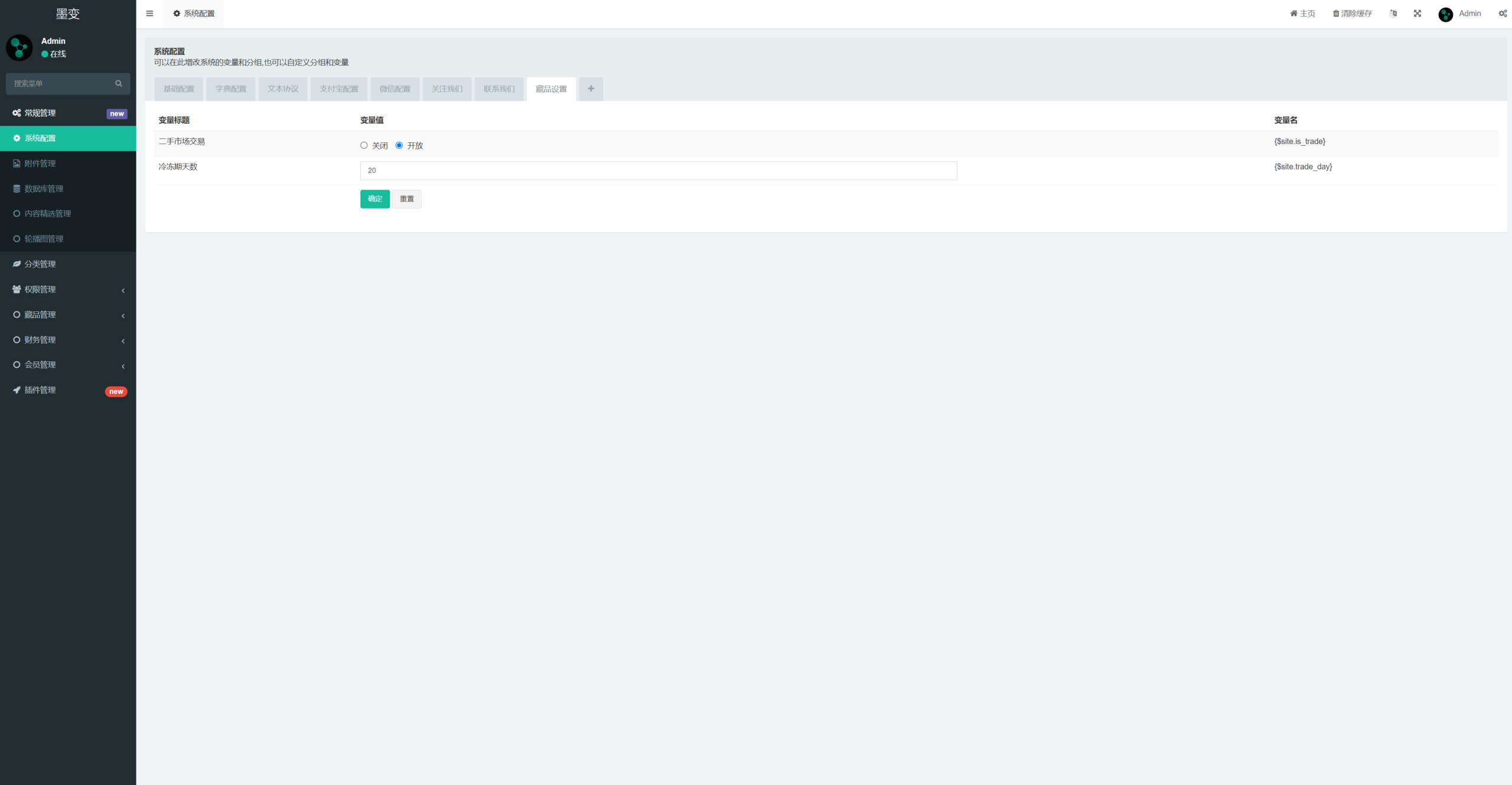Open 插件管理 in the sidebar
Viewport: 1512px width, 785px height.
click(x=68, y=390)
